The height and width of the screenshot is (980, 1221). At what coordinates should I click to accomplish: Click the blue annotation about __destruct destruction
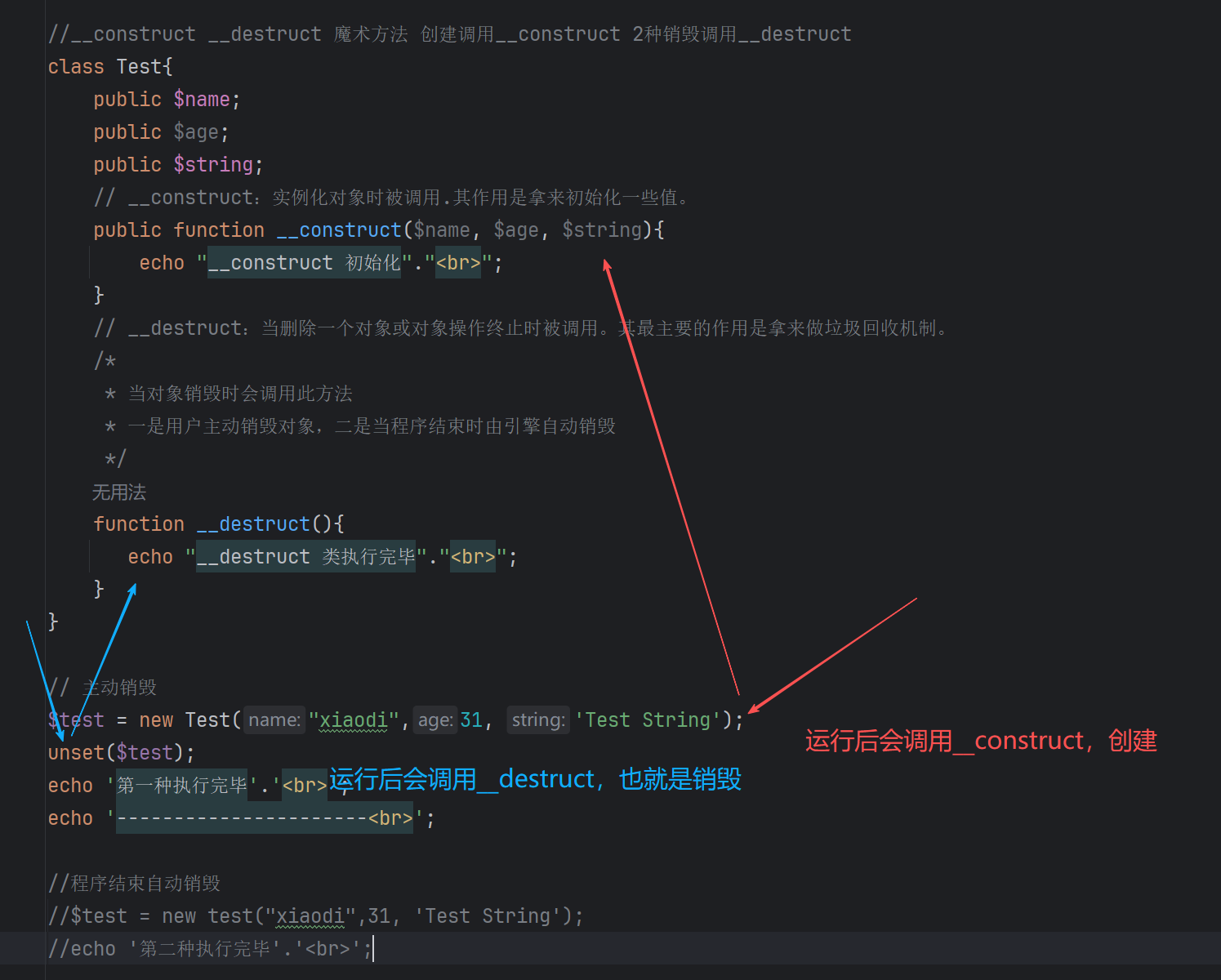pyautogui.click(x=535, y=780)
